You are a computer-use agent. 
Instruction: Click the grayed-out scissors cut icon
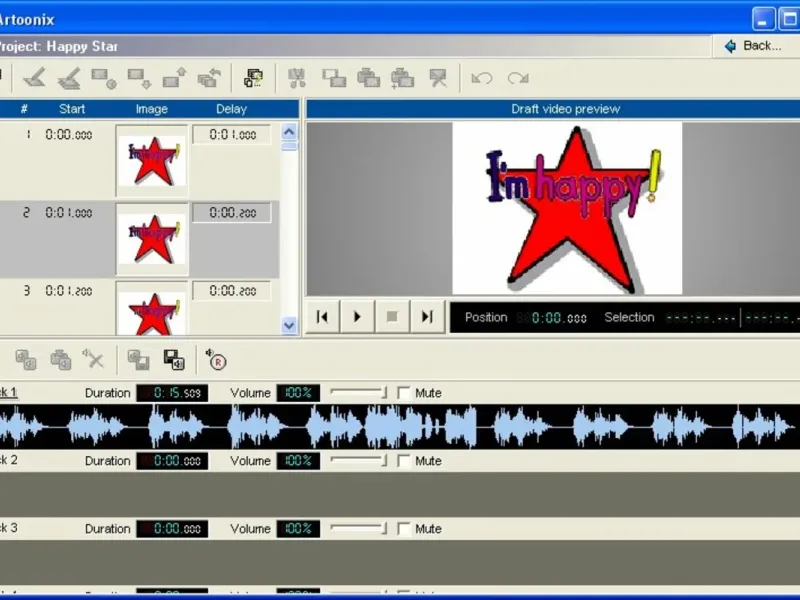tap(296, 78)
